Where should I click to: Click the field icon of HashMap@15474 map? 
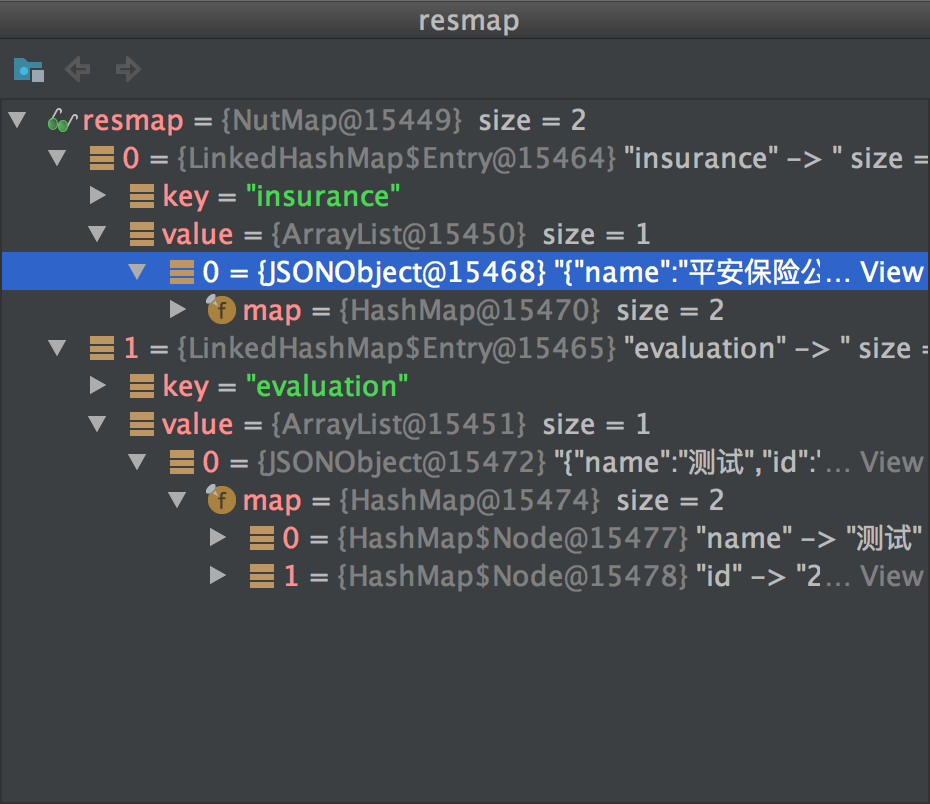point(221,500)
